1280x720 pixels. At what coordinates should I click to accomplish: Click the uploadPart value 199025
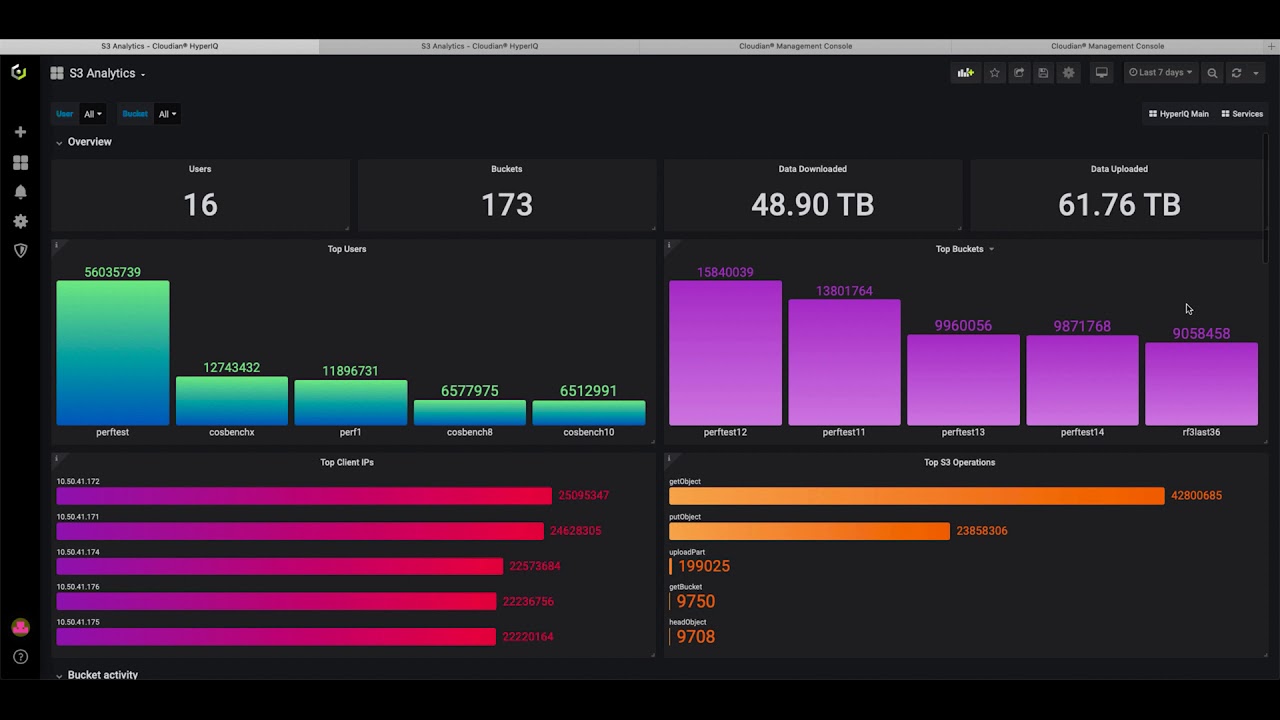tap(703, 566)
